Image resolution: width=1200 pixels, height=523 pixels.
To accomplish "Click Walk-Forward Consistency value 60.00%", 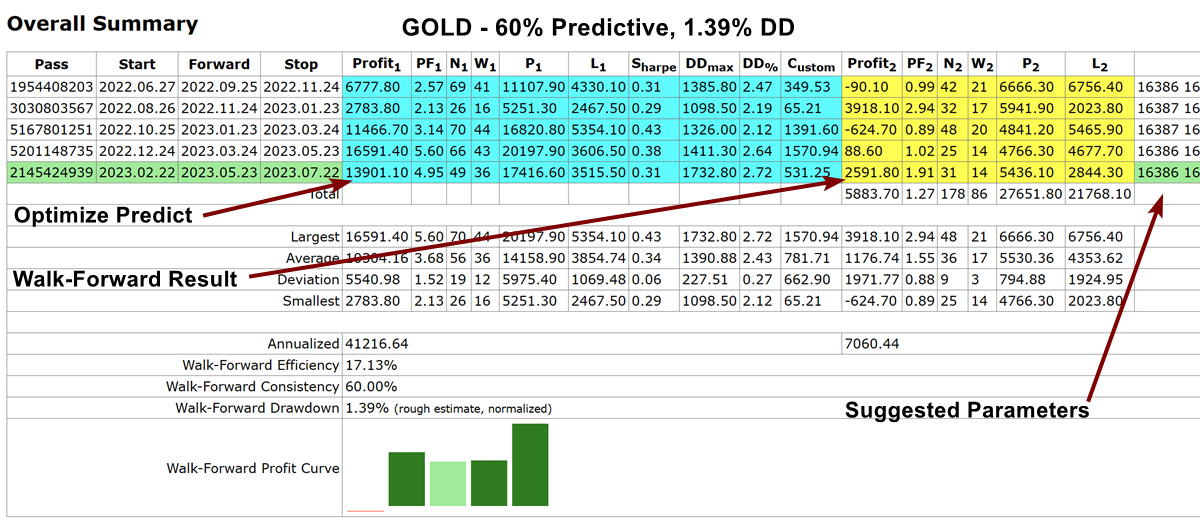I will tap(371, 386).
